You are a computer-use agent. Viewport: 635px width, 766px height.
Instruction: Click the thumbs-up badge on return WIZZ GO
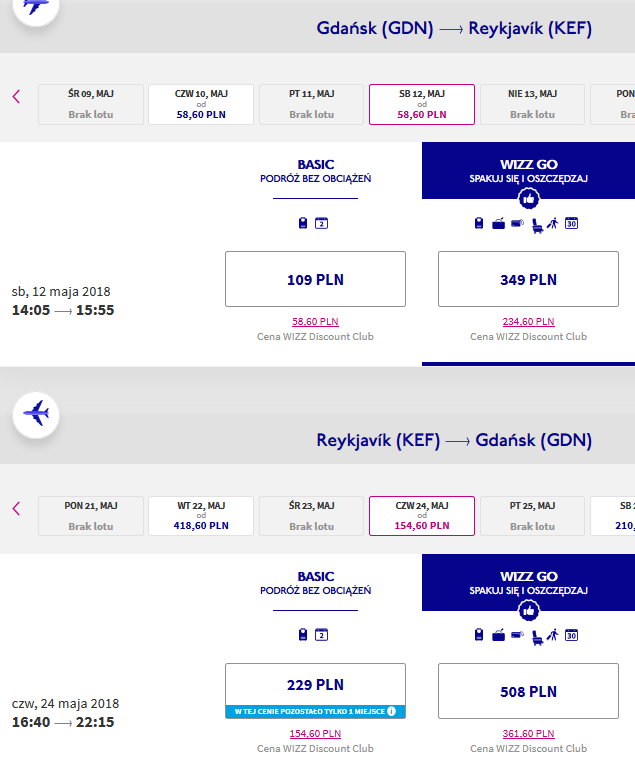point(529,611)
